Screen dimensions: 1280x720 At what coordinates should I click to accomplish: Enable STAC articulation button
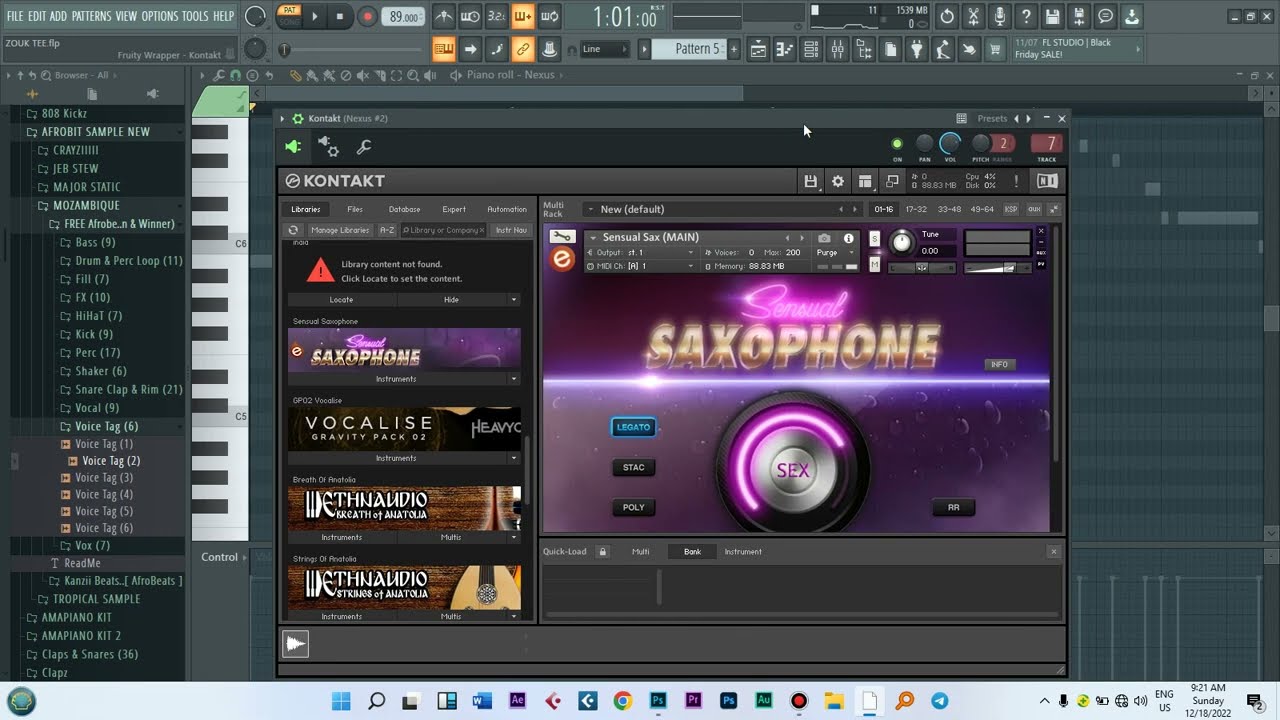(x=633, y=467)
